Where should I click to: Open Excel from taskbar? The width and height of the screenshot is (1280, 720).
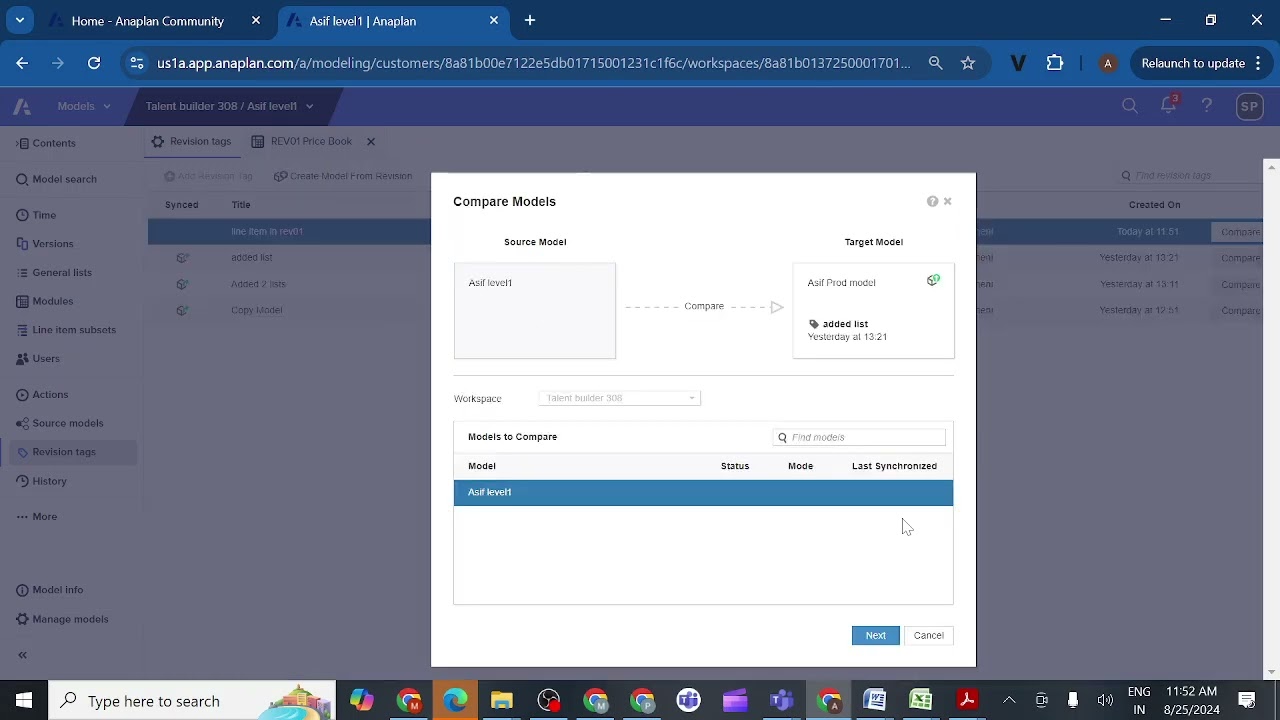pyautogui.click(x=921, y=701)
